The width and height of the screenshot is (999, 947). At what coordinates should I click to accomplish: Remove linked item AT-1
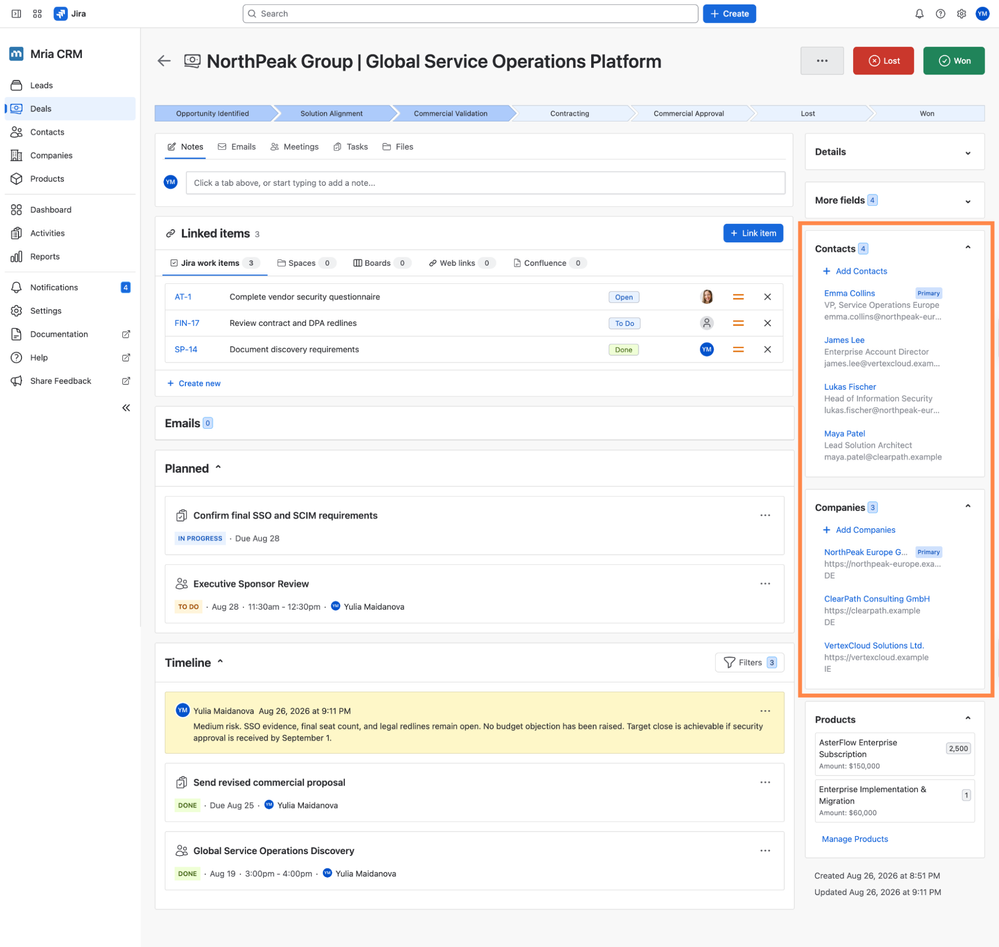768,297
